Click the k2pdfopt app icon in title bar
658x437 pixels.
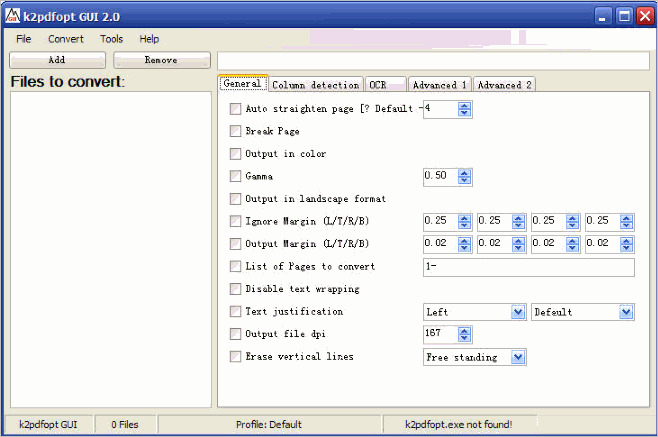click(x=13, y=16)
